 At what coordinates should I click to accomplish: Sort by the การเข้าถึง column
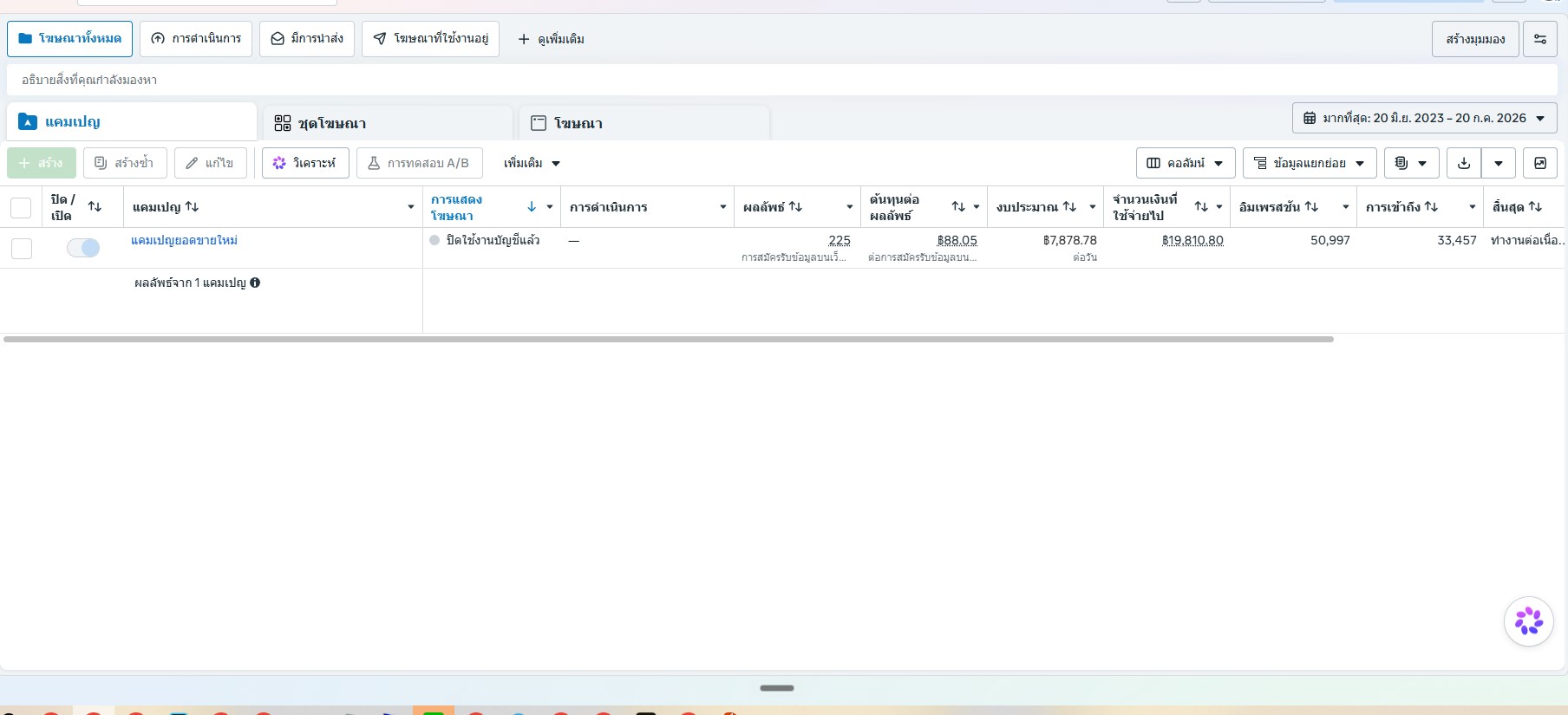[1431, 207]
